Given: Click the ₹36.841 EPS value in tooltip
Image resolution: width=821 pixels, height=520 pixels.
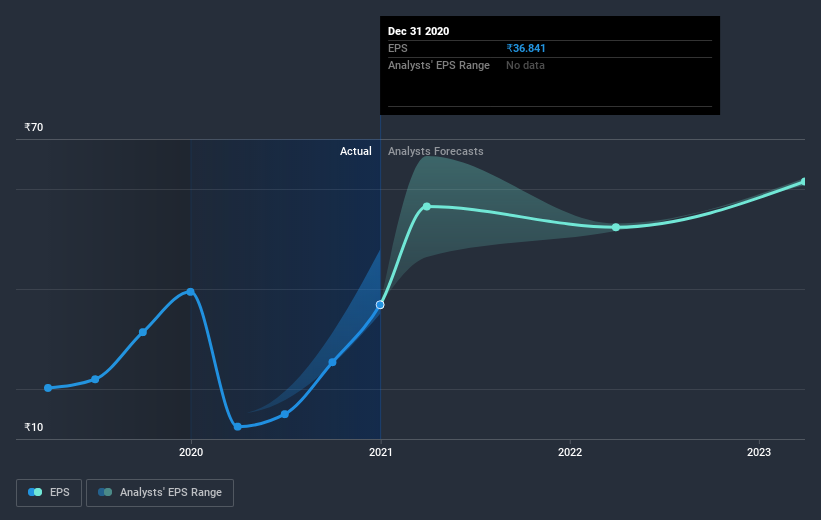Looking at the screenshot, I should coord(526,48).
